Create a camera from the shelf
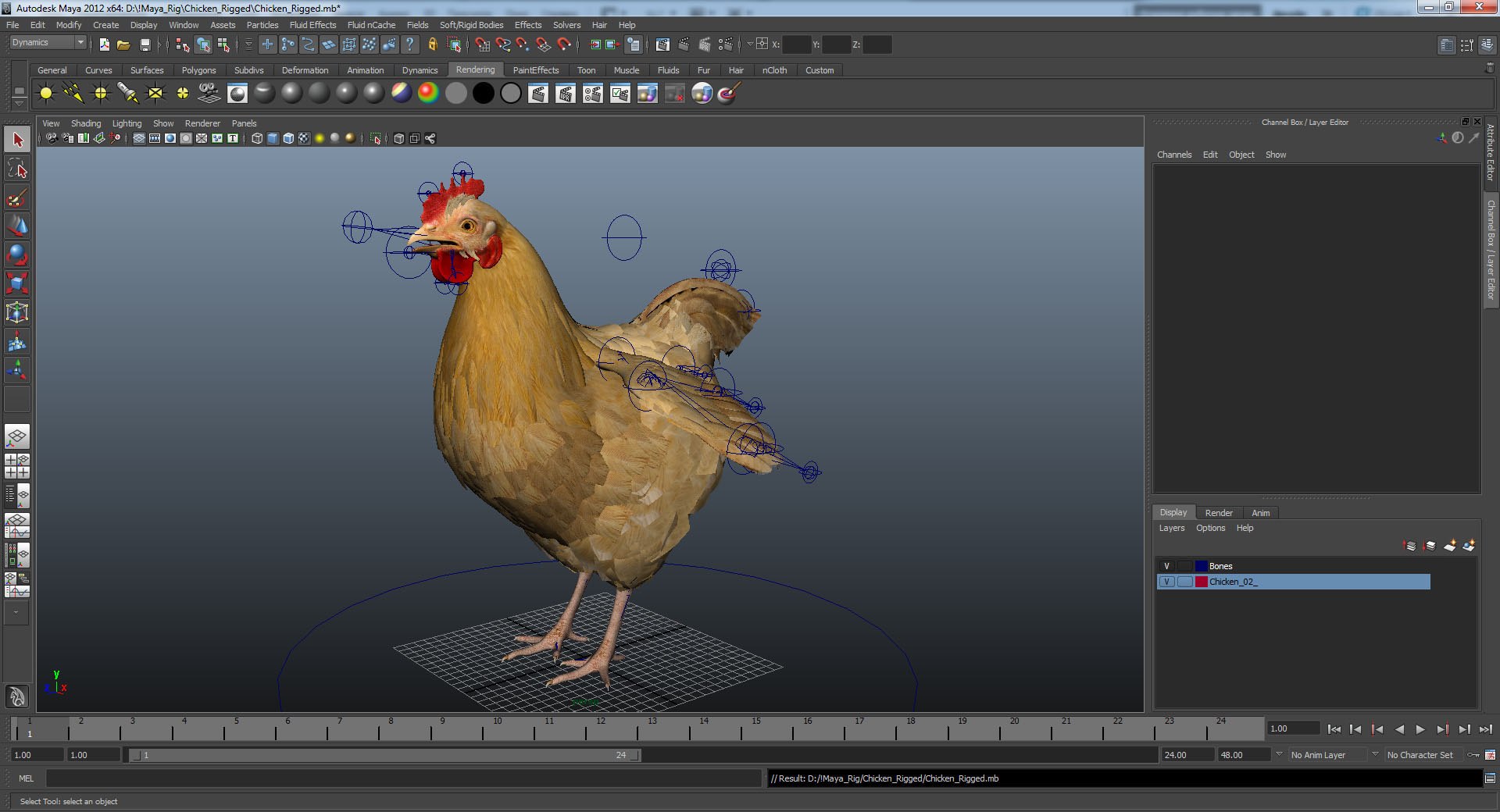 click(209, 94)
